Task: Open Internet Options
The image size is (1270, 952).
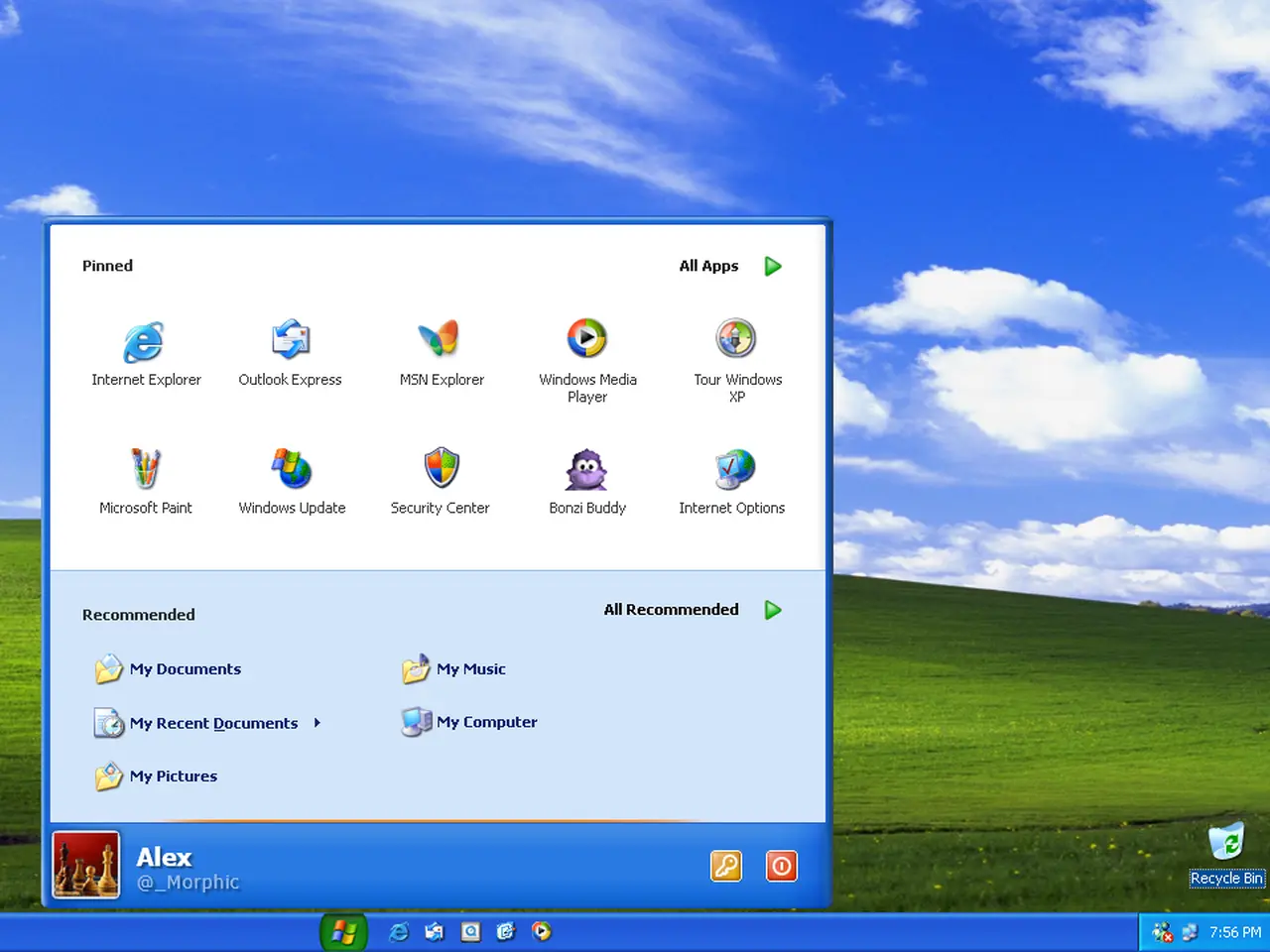Action: pyautogui.click(x=735, y=470)
